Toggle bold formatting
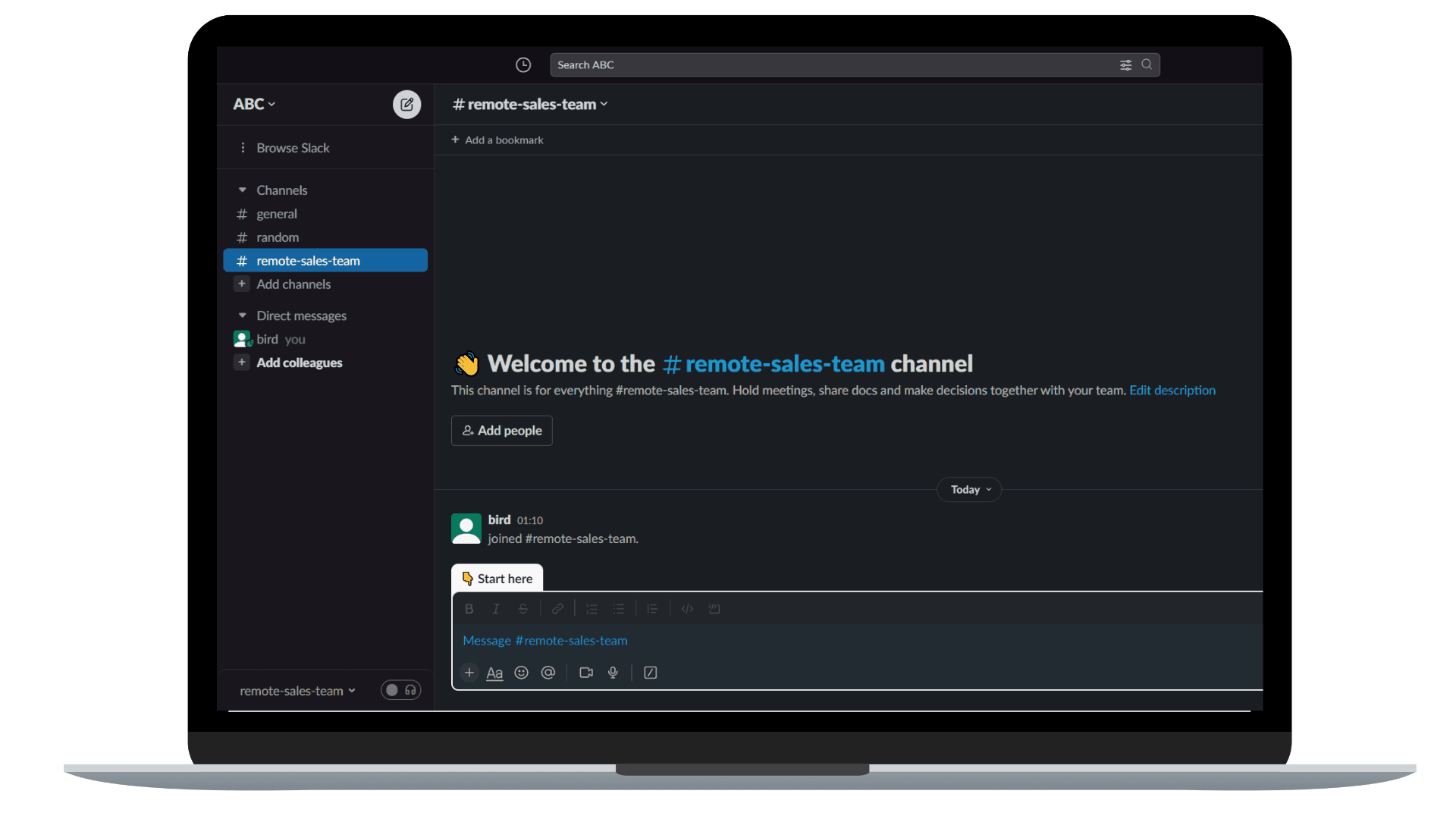The height and width of the screenshot is (819, 1456). coord(469,608)
